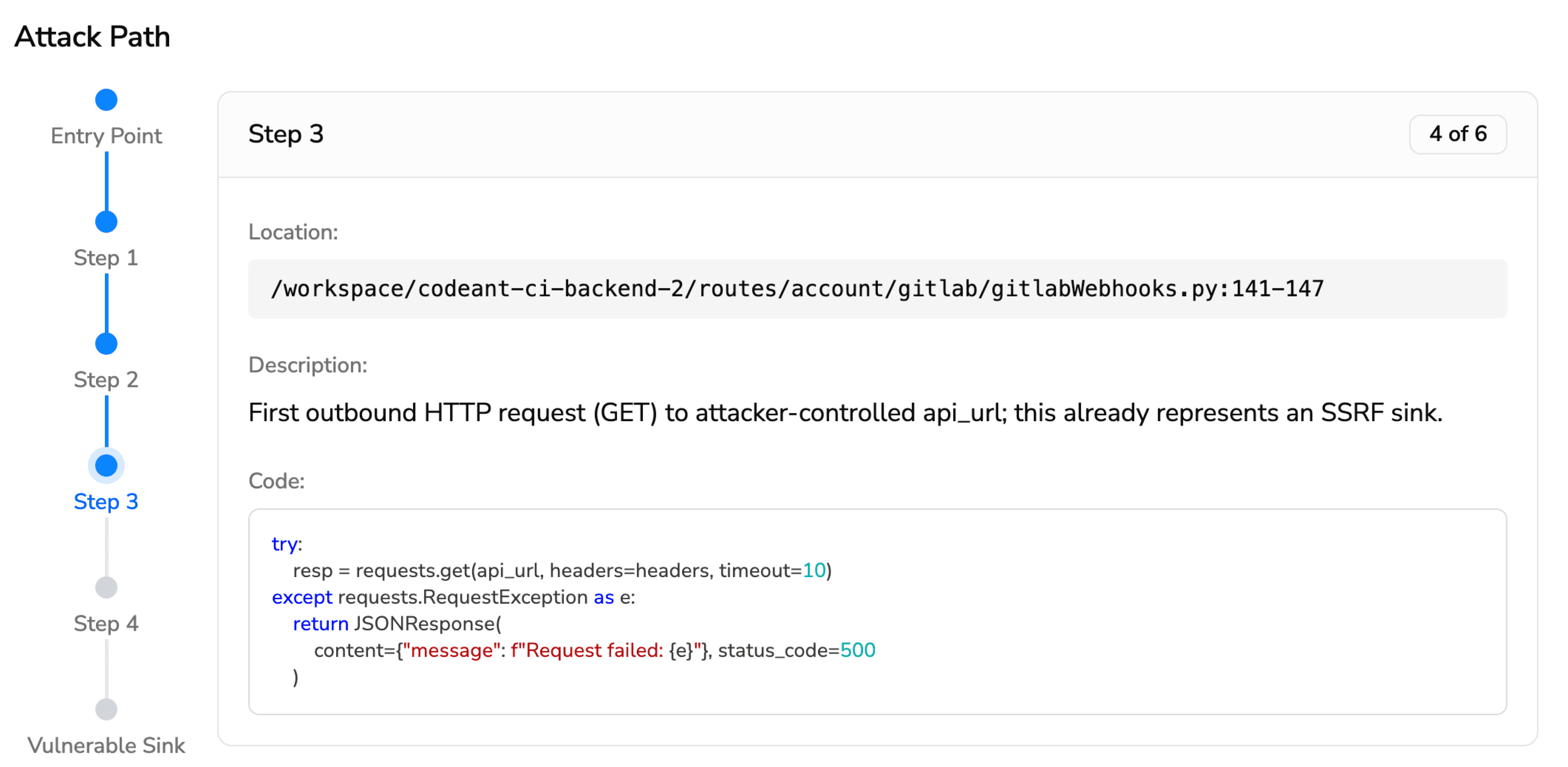
Task: Click the Step 1 label
Action: pos(106,257)
